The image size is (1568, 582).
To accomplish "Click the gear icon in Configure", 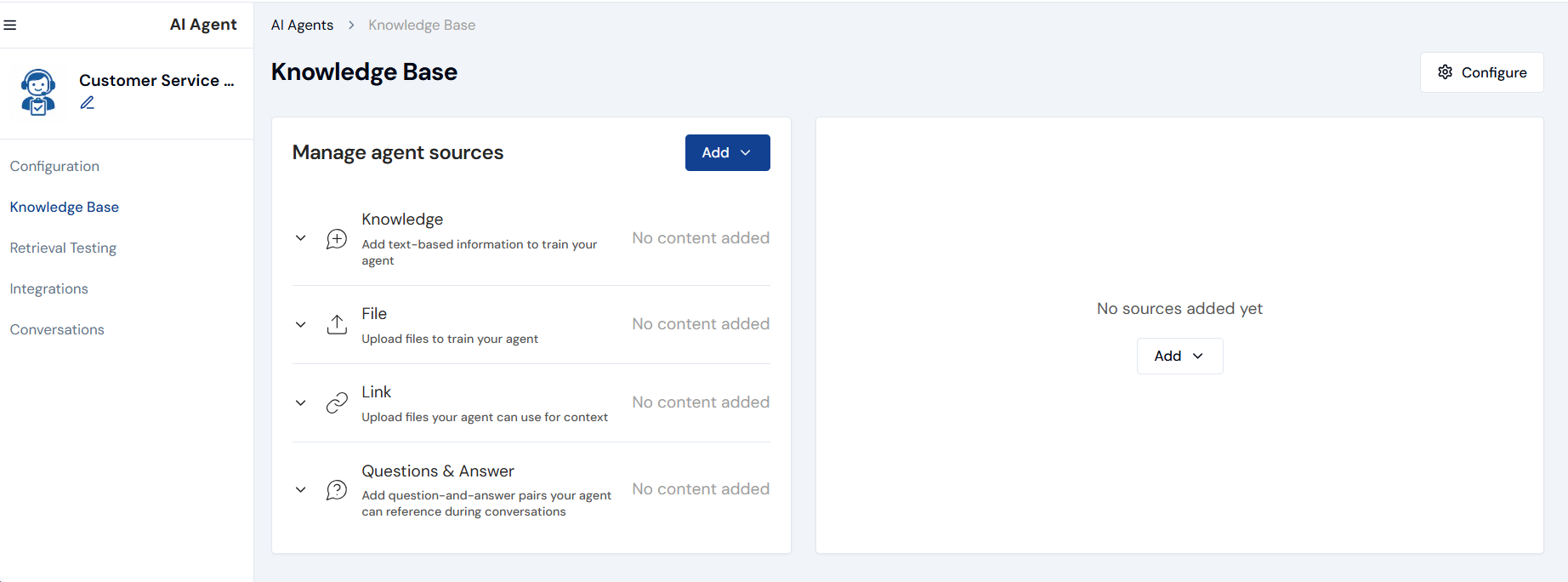I will point(1445,72).
